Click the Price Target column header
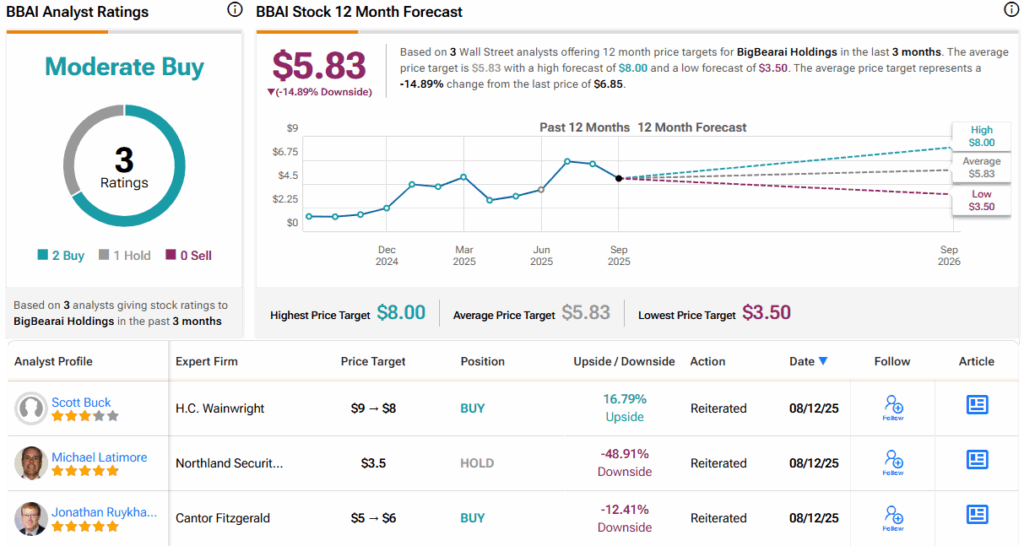Screen dimensions: 1024x546 [x=375, y=361]
